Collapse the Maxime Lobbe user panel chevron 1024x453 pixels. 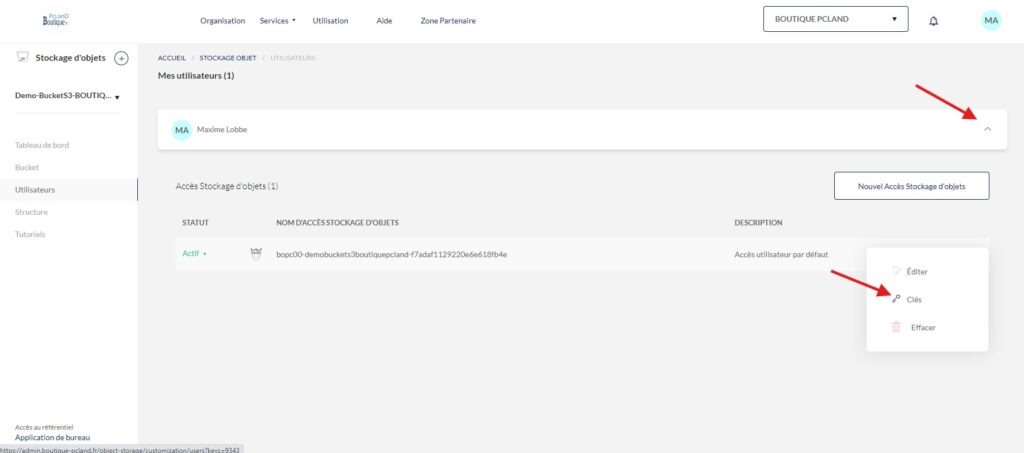987,129
